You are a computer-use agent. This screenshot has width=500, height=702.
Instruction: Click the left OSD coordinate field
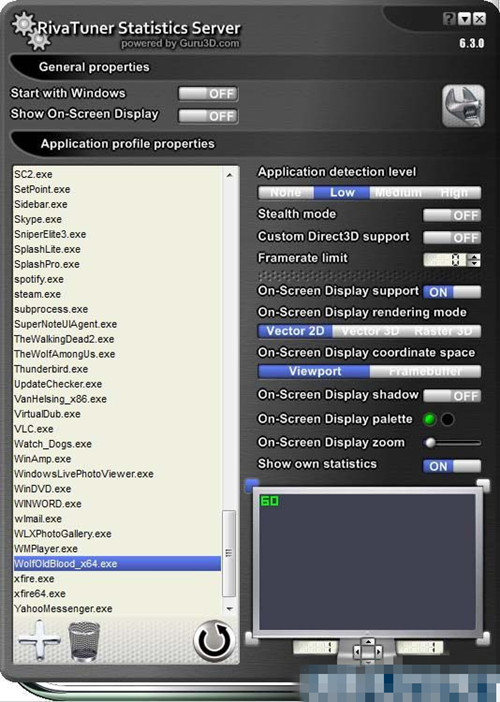click(x=315, y=647)
